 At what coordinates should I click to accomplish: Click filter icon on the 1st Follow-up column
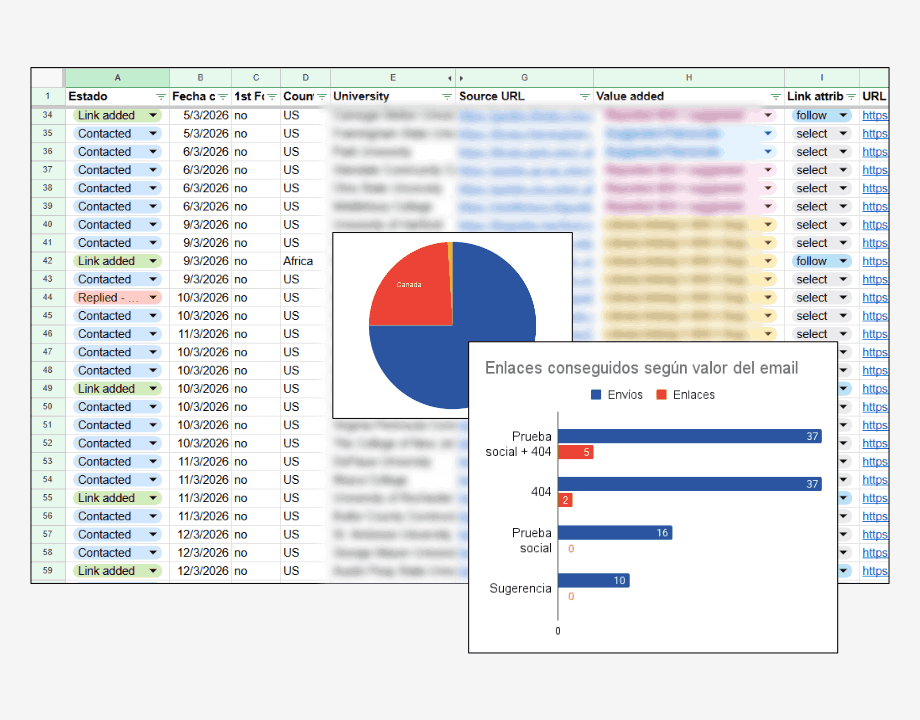tap(272, 97)
